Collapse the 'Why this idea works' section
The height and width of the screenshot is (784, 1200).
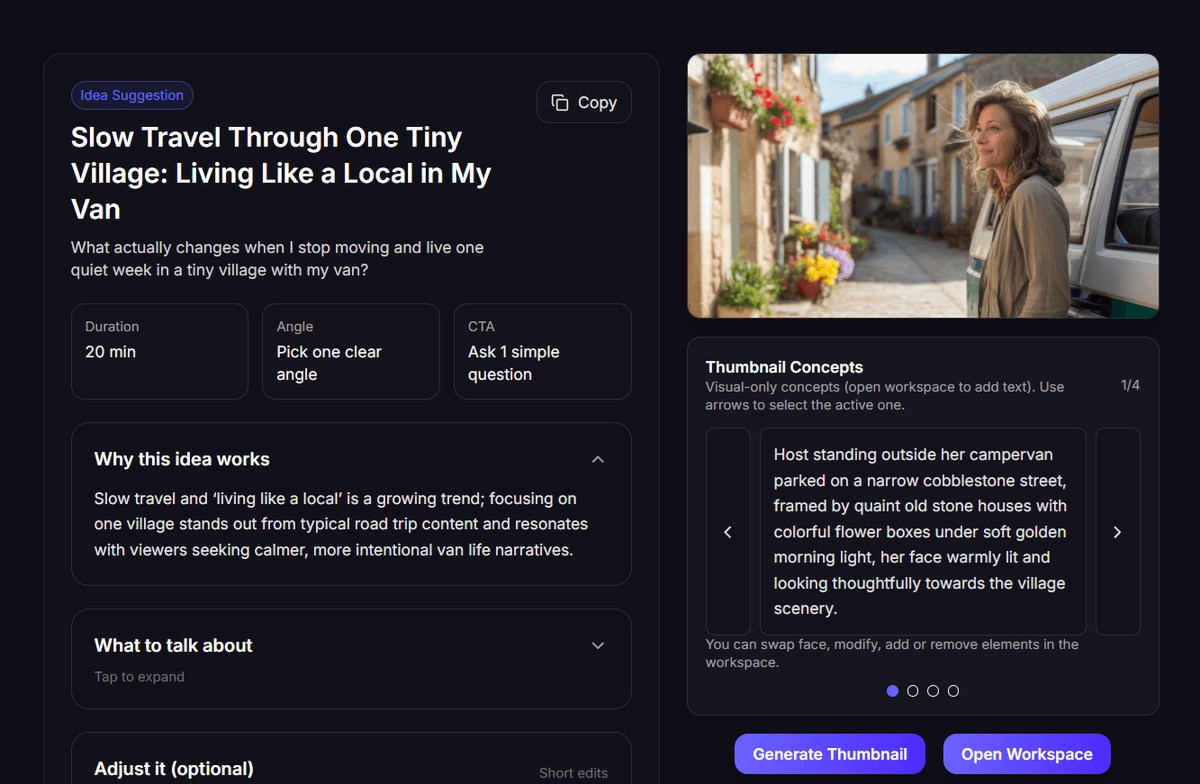point(597,459)
